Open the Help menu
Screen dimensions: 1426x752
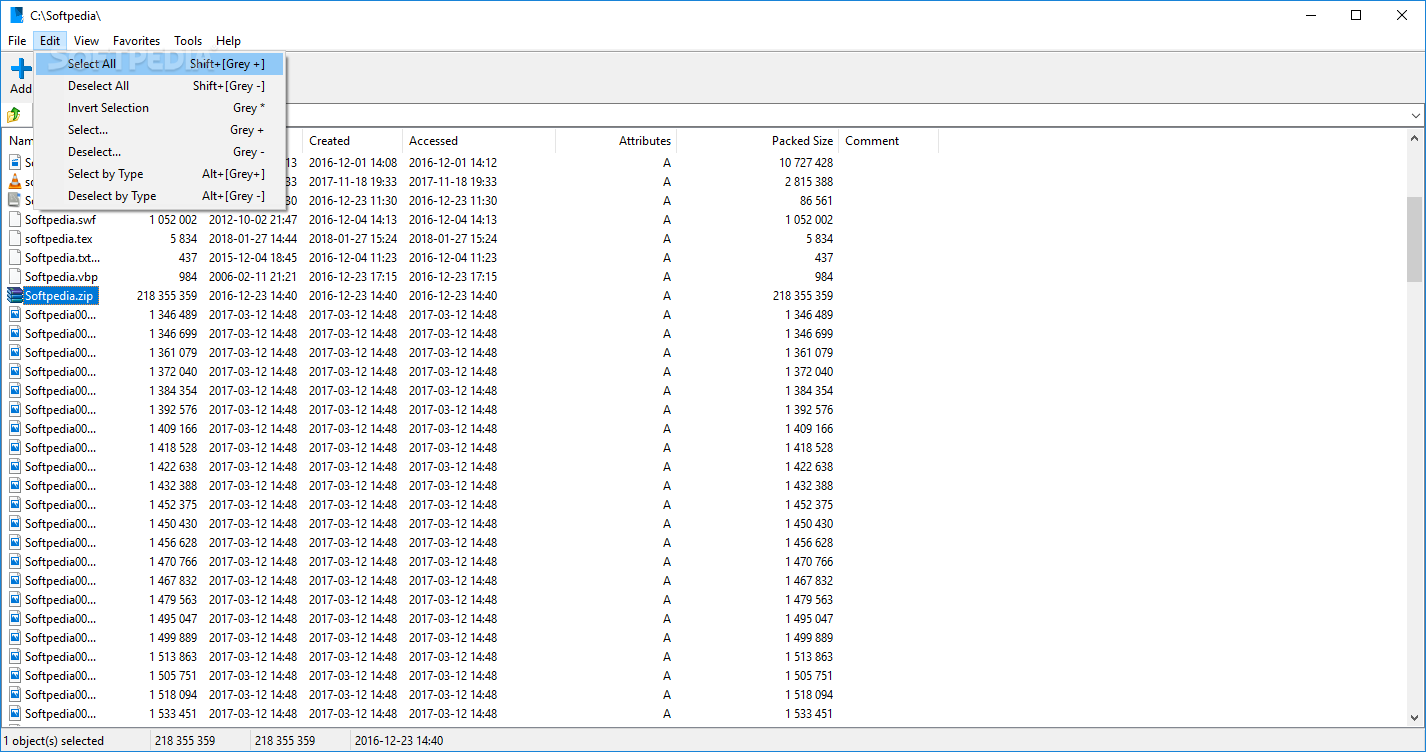228,41
